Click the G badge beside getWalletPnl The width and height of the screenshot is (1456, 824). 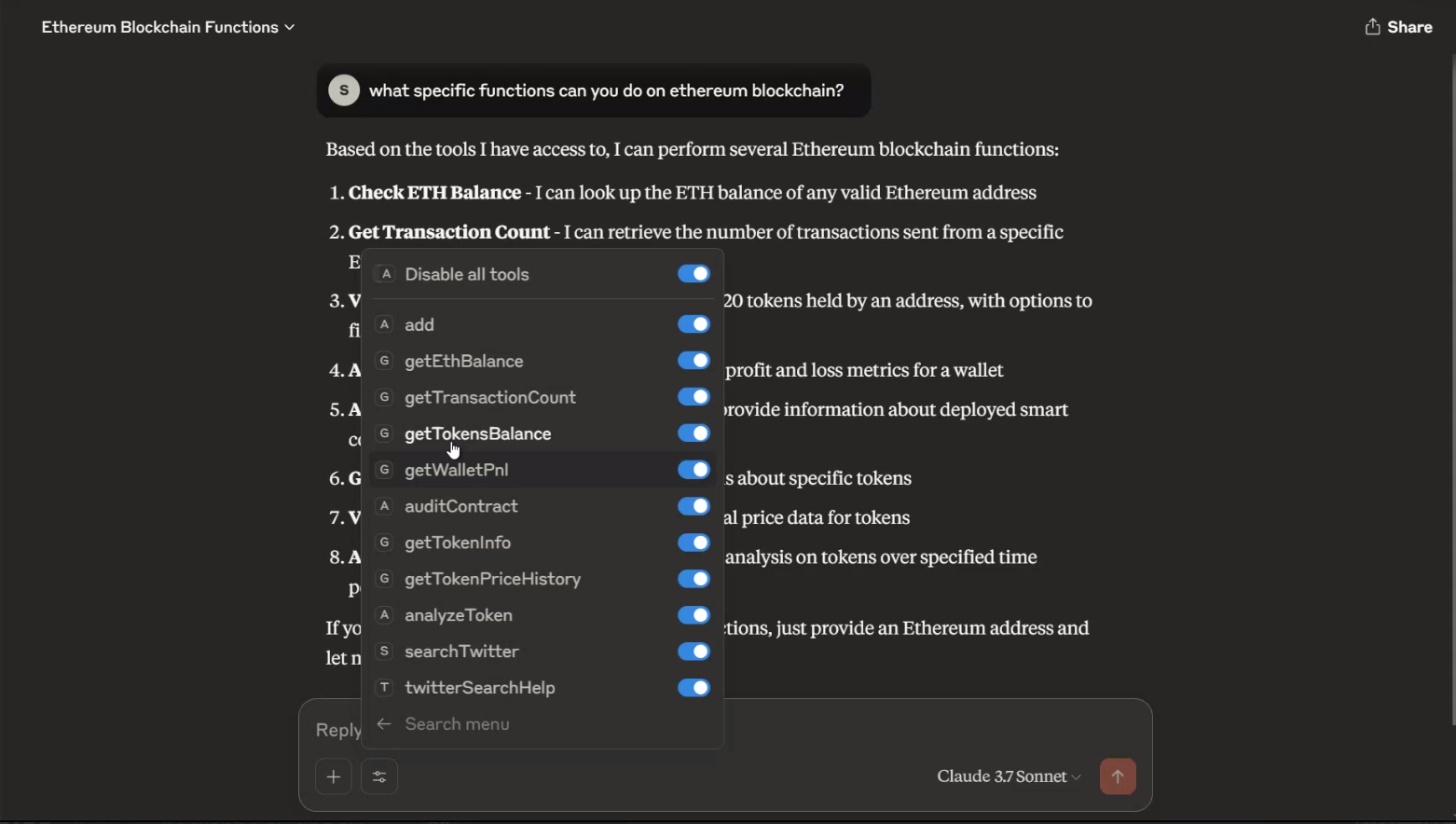pos(384,470)
